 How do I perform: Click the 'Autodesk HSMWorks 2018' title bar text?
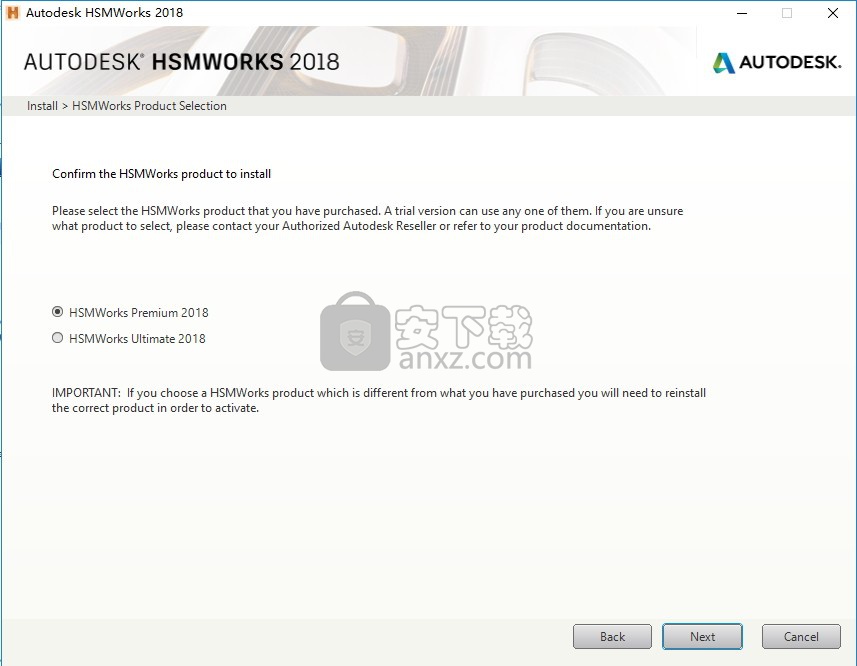coord(104,13)
